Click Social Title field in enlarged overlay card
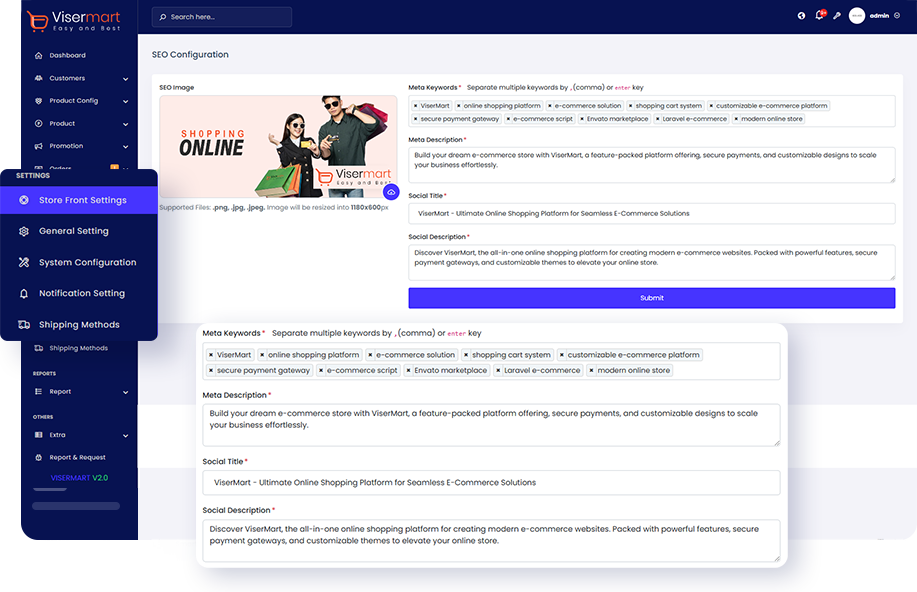 tap(491, 483)
